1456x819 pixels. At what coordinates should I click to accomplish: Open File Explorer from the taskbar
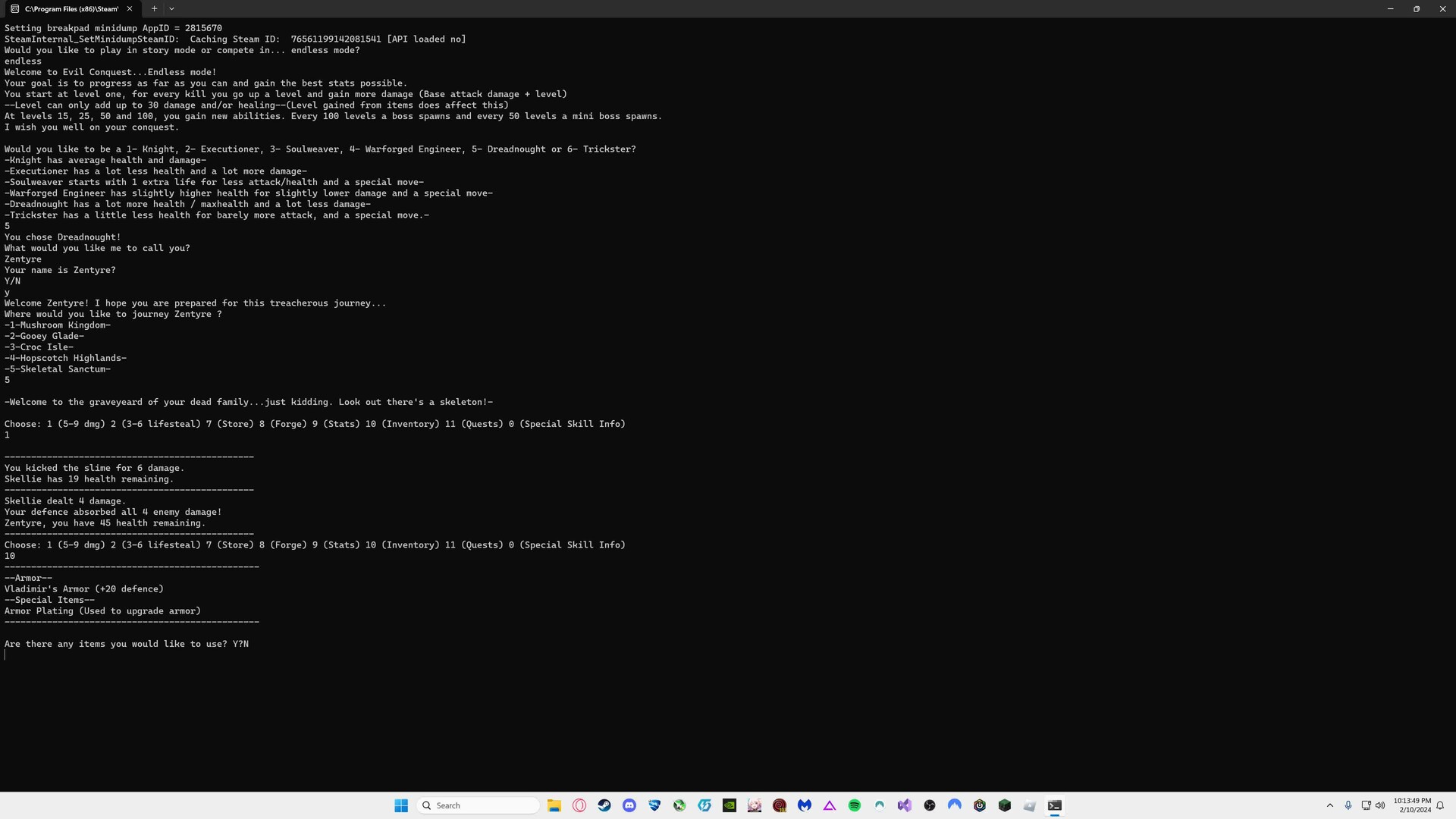554,805
